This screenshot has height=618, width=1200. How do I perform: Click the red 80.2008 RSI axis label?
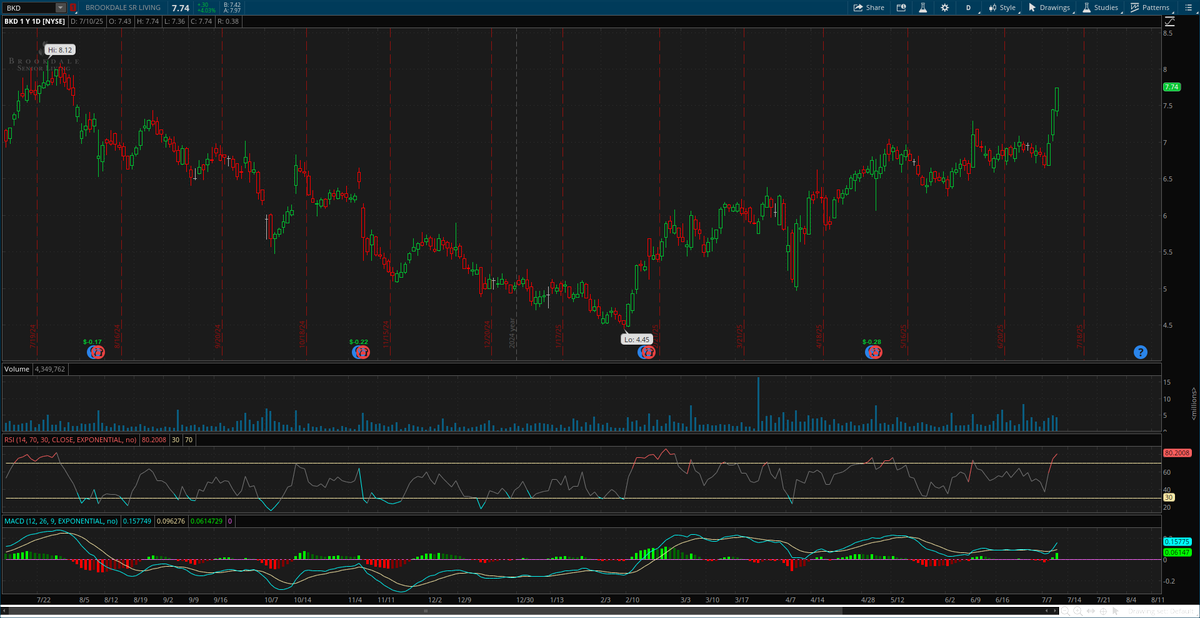pyautogui.click(x=1175, y=453)
